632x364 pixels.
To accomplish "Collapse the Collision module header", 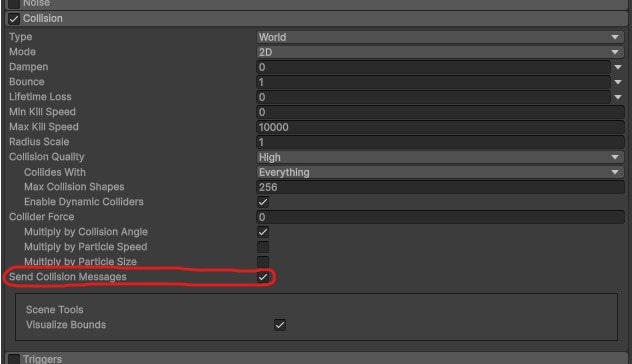I will (x=318, y=19).
